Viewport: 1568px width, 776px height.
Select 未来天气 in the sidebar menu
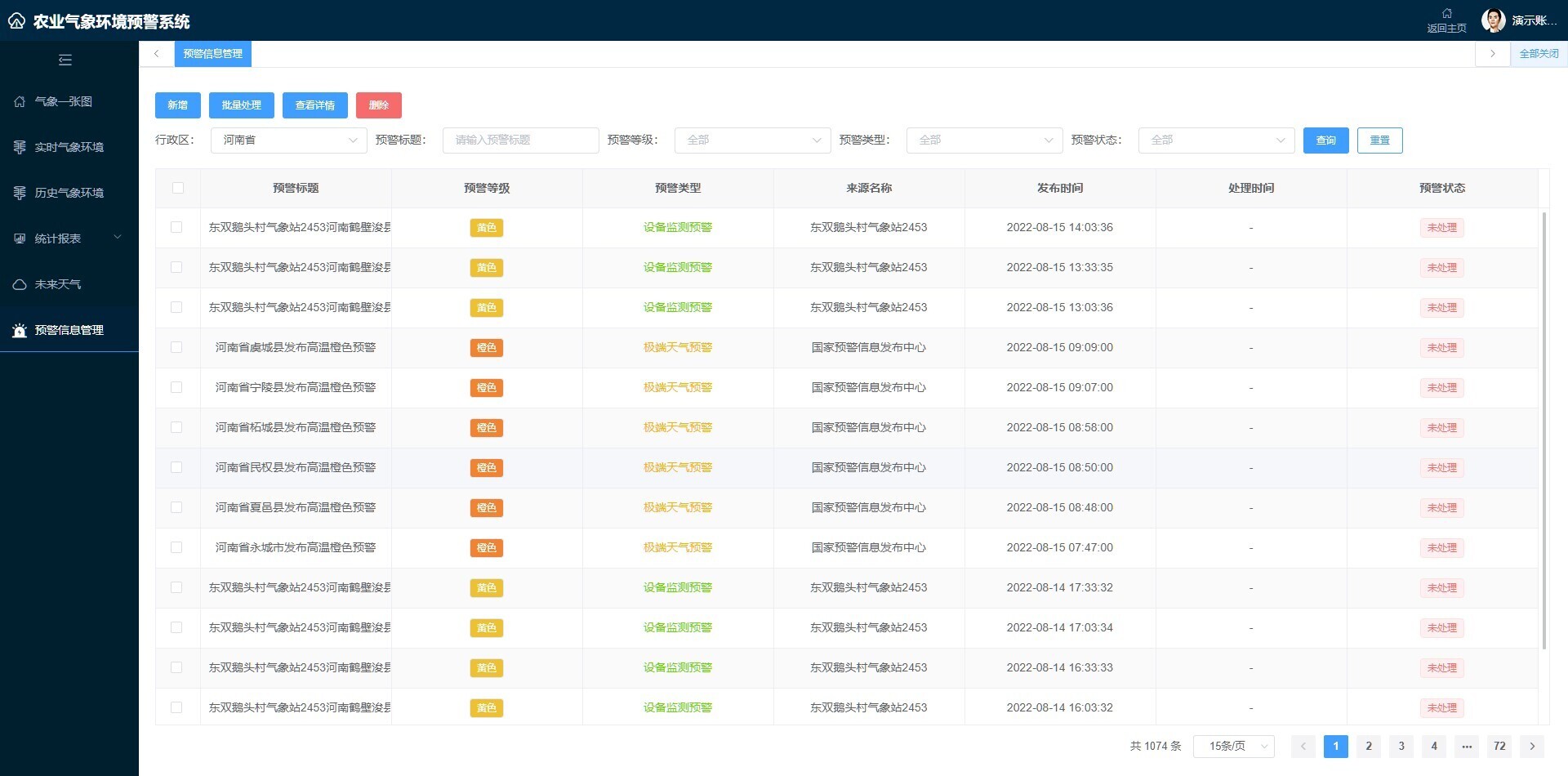(x=57, y=283)
